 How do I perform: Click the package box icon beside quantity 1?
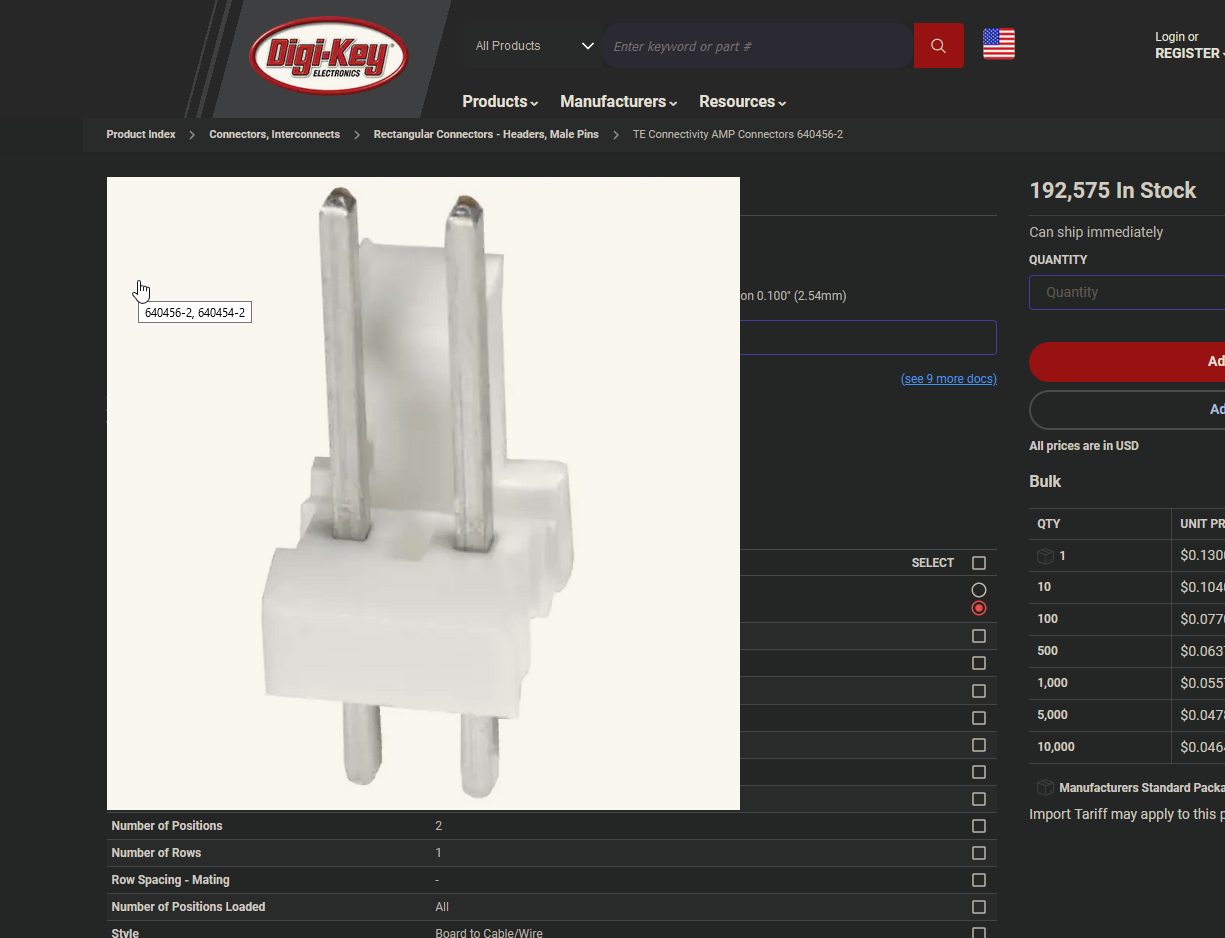click(x=1045, y=556)
